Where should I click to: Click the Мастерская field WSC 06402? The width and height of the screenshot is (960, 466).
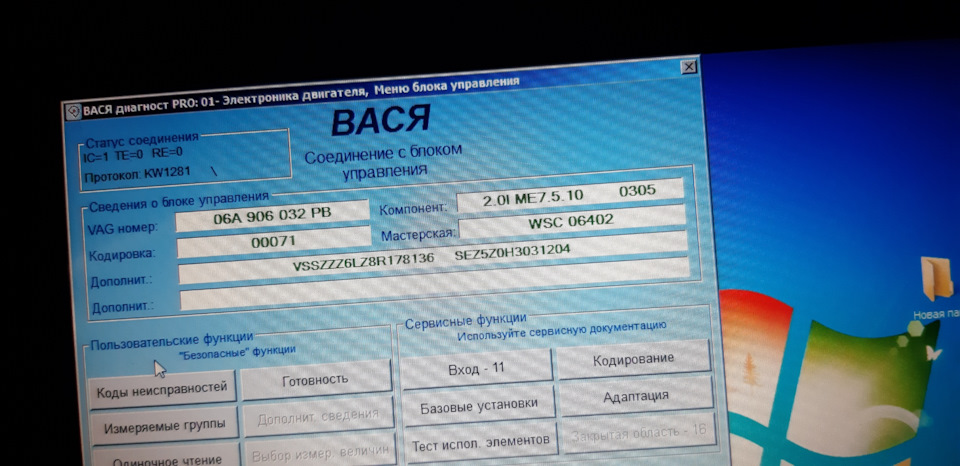572,221
